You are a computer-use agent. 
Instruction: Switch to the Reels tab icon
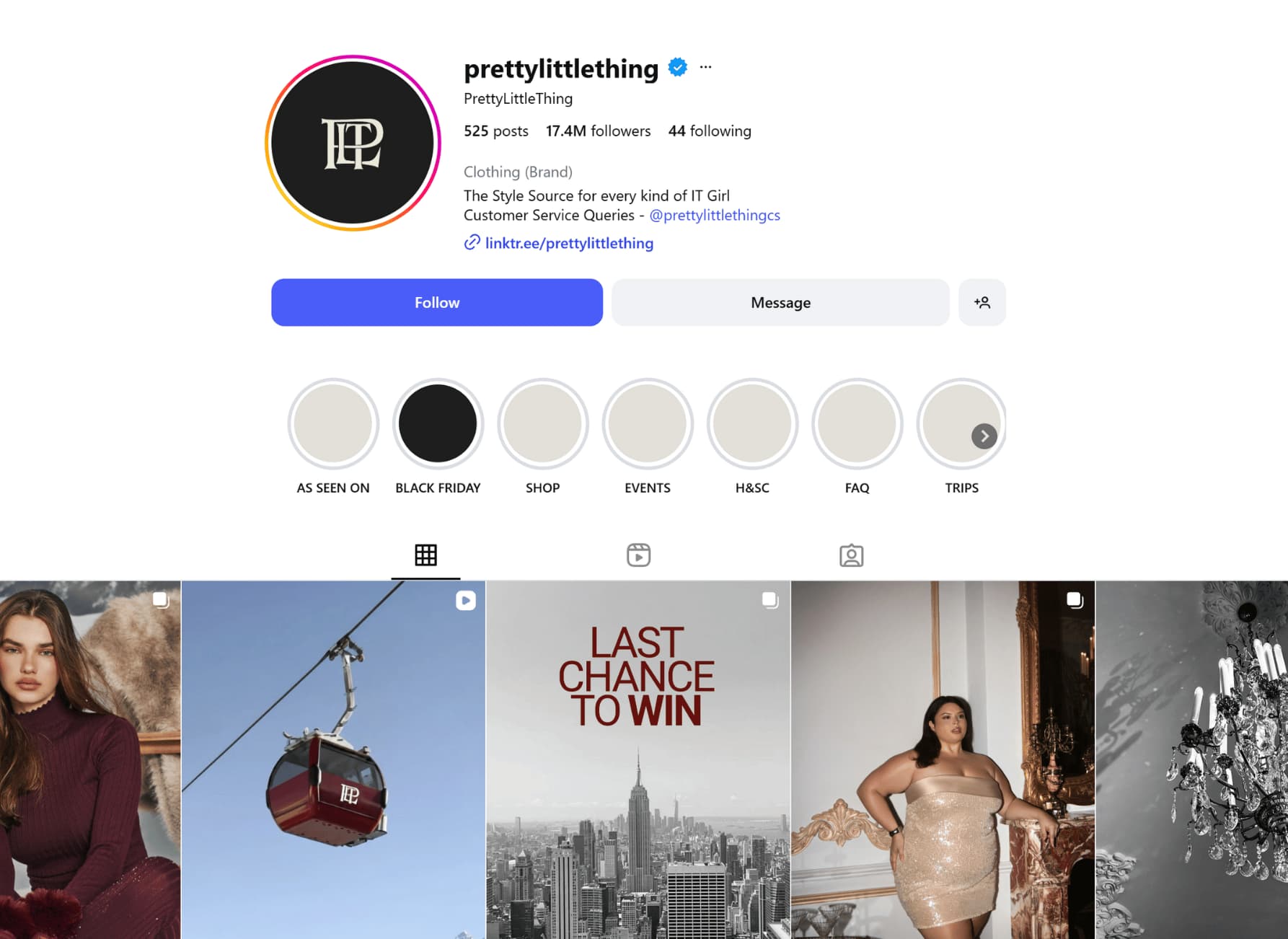[638, 555]
